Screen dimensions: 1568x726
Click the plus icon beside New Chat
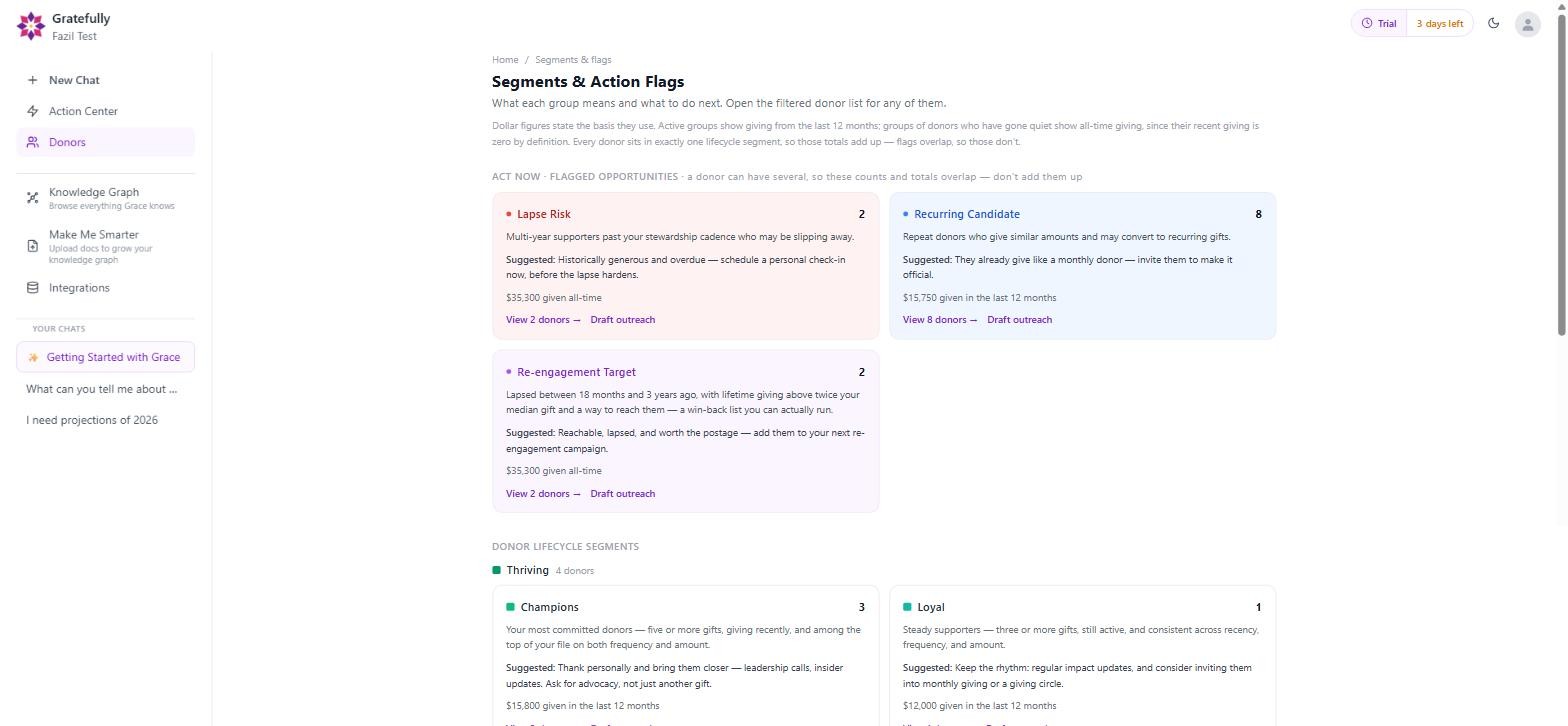[33, 80]
